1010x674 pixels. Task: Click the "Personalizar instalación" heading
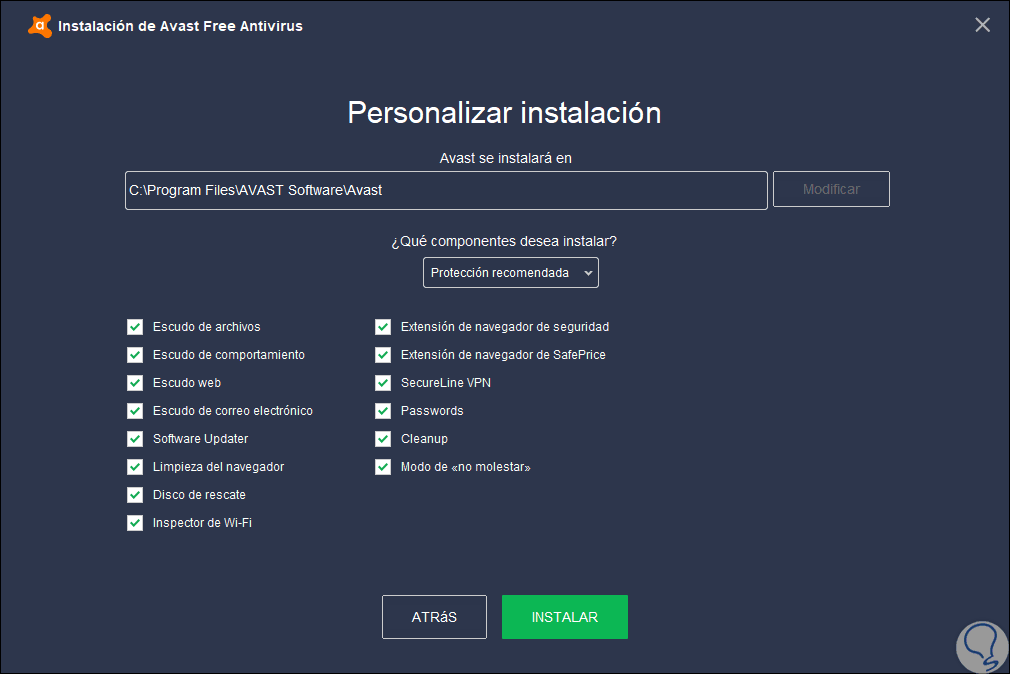tap(504, 113)
